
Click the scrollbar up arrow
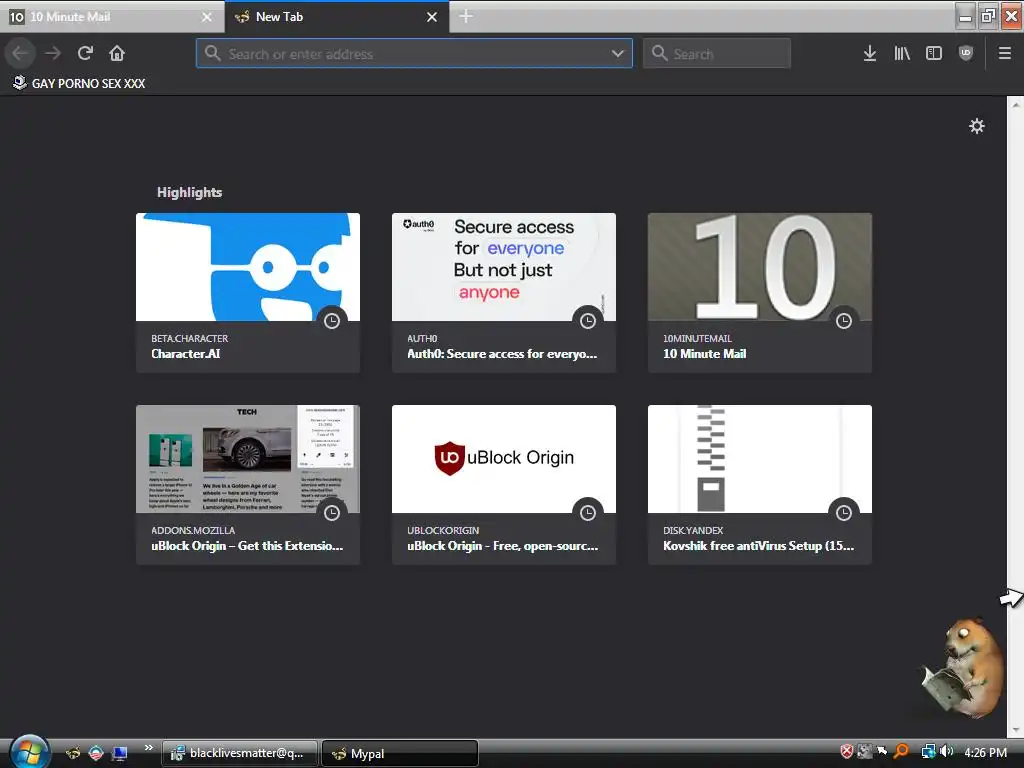[x=1015, y=104]
